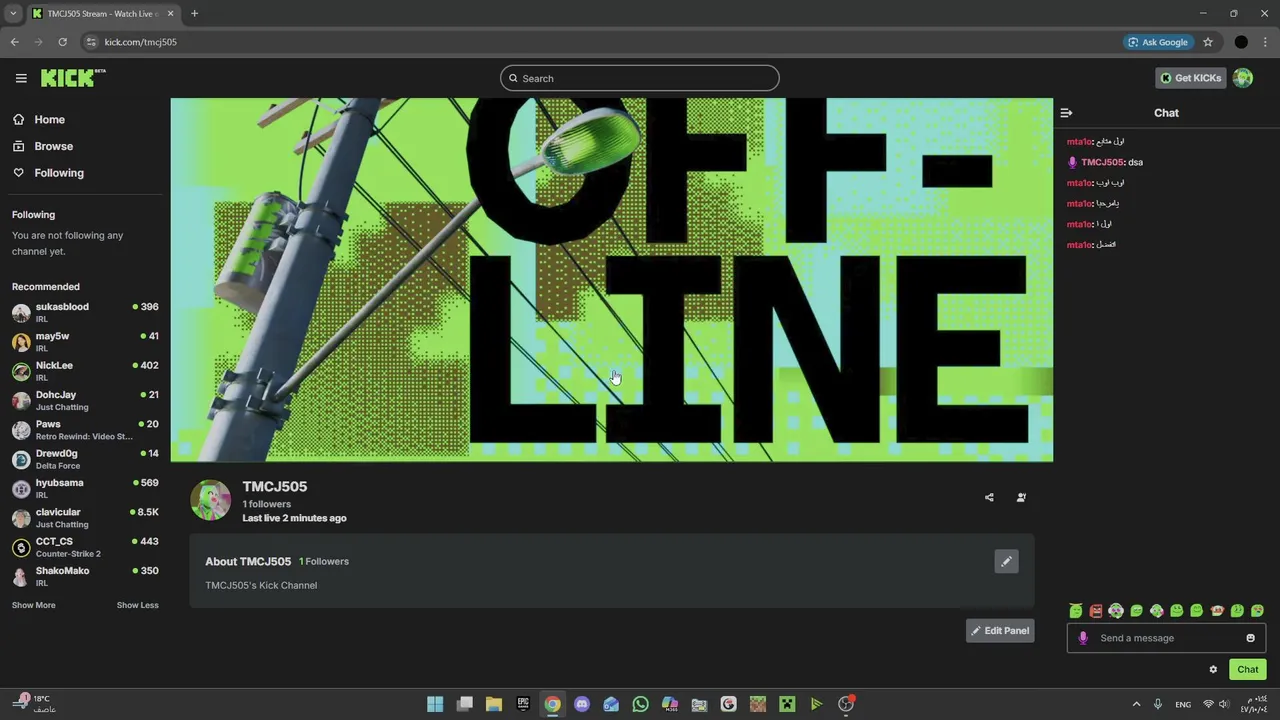Open Windows Start menu
Viewport: 1280px width, 720px height.
[435, 704]
